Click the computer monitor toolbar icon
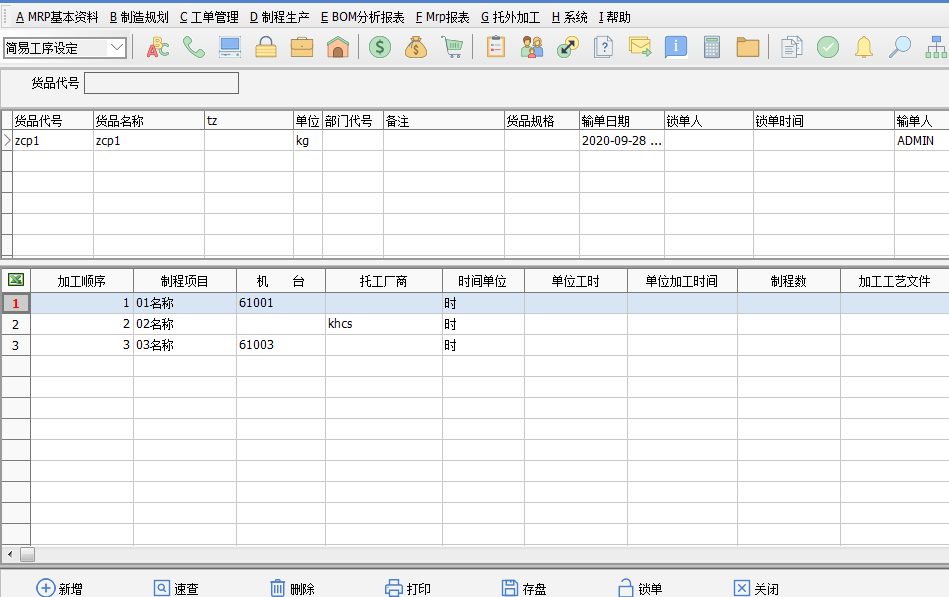The width and height of the screenshot is (949, 597). click(x=230, y=47)
